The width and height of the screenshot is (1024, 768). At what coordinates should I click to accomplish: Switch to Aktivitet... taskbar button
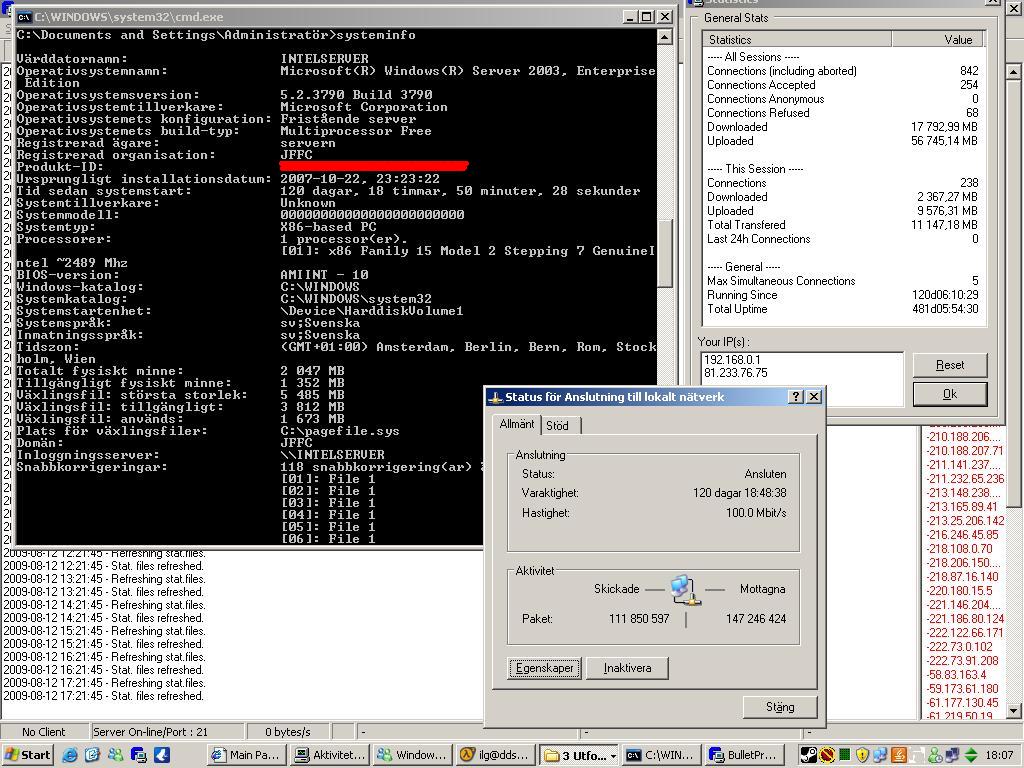(x=330, y=755)
